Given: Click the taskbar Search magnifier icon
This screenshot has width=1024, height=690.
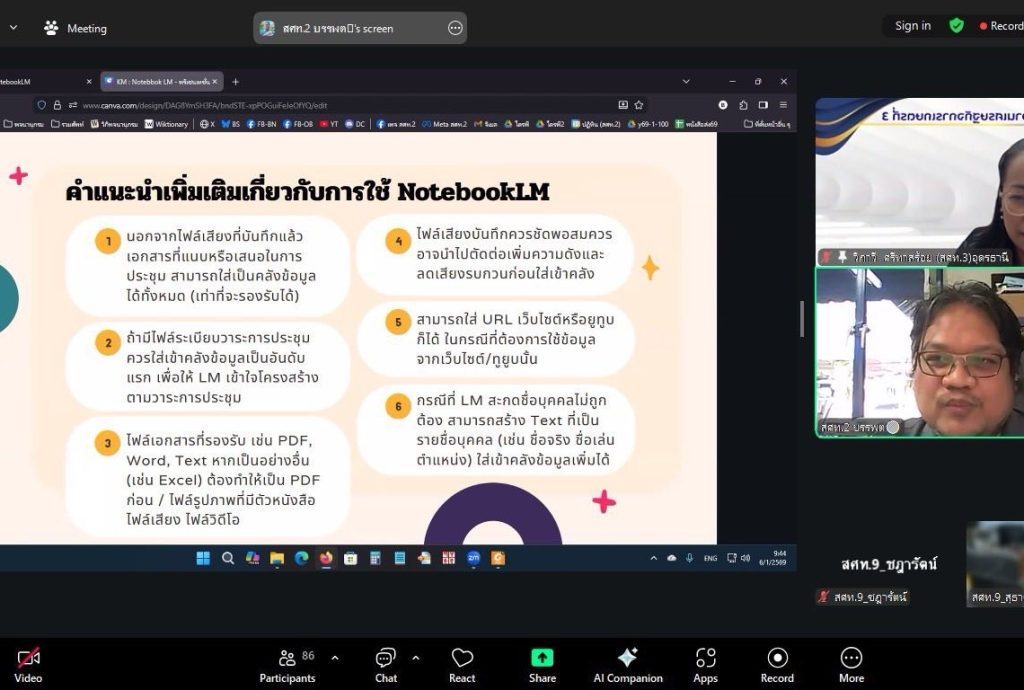Looking at the screenshot, I should click(228, 558).
